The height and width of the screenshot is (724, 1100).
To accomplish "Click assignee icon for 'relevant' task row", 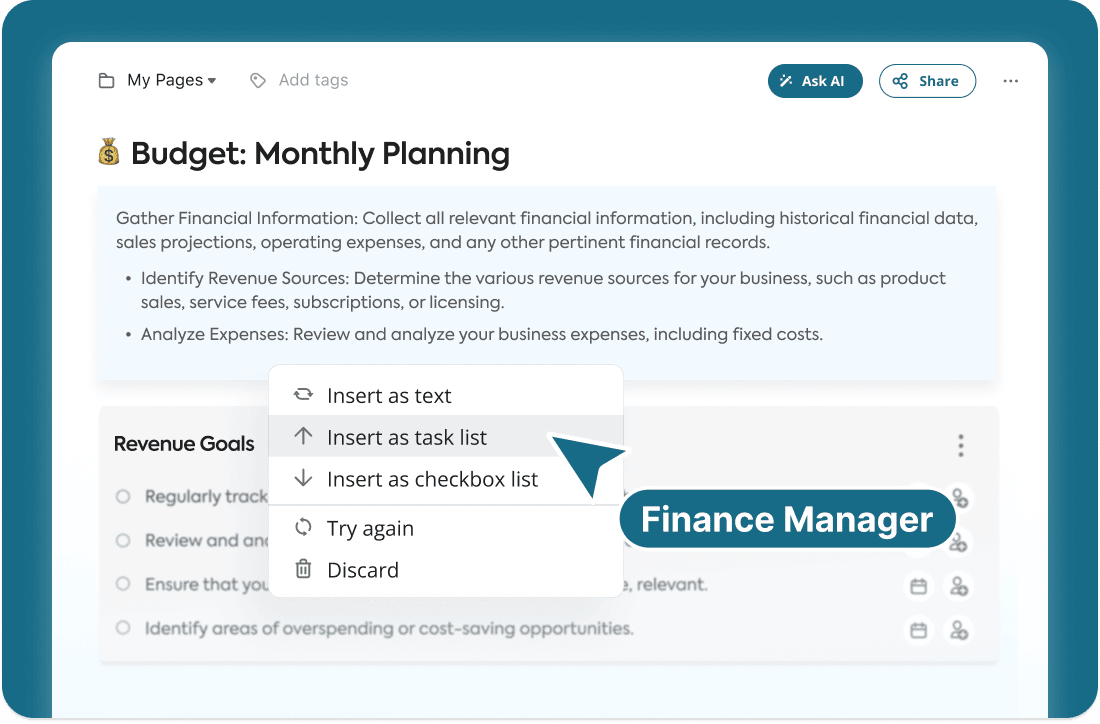I will click(958, 586).
